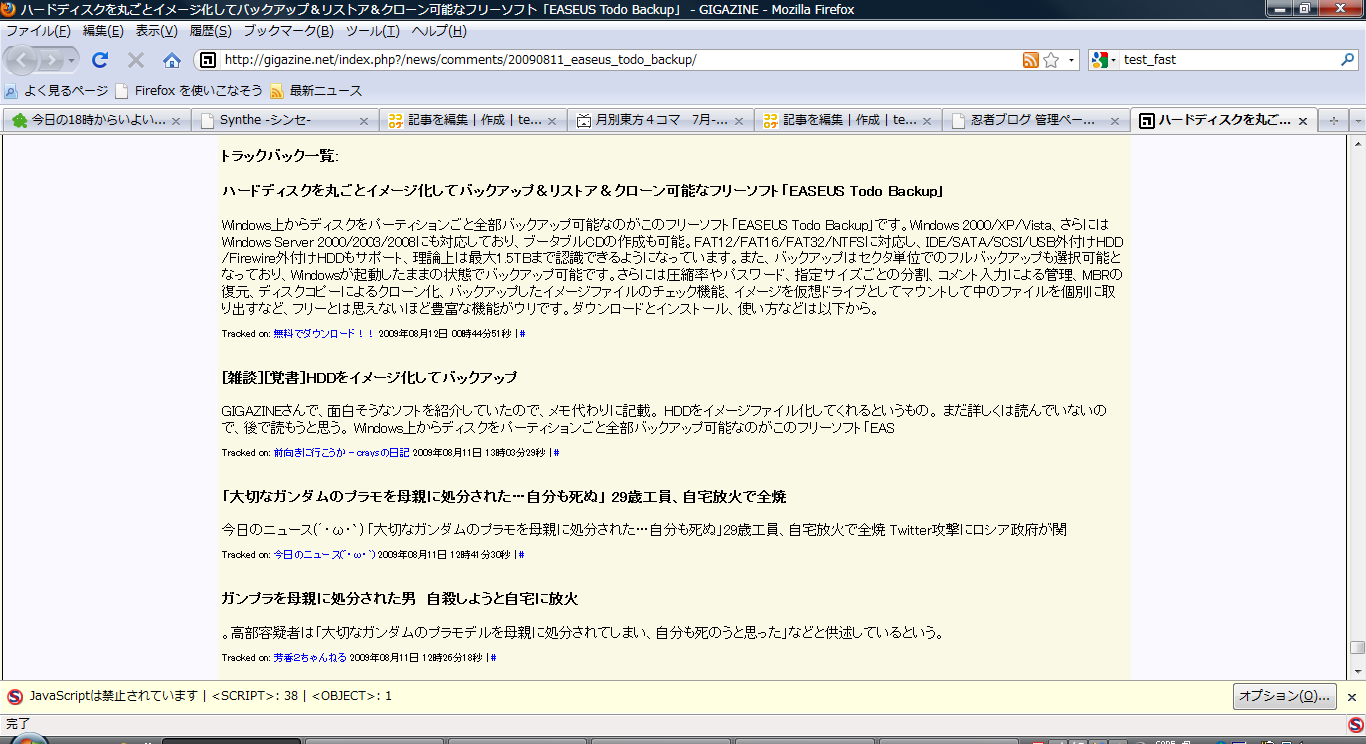Go back with the Firefox back arrow
Viewport: 1366px width, 744px height.
tap(23, 60)
